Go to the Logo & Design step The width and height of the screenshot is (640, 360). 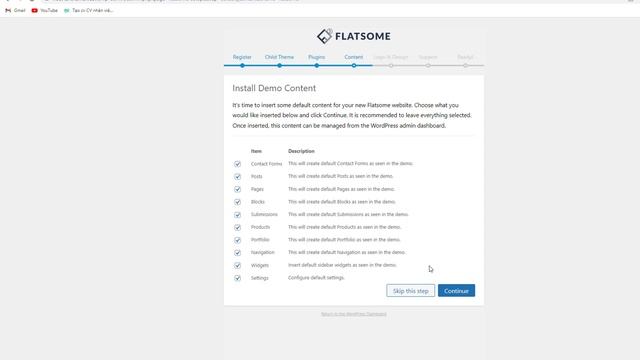(391, 57)
